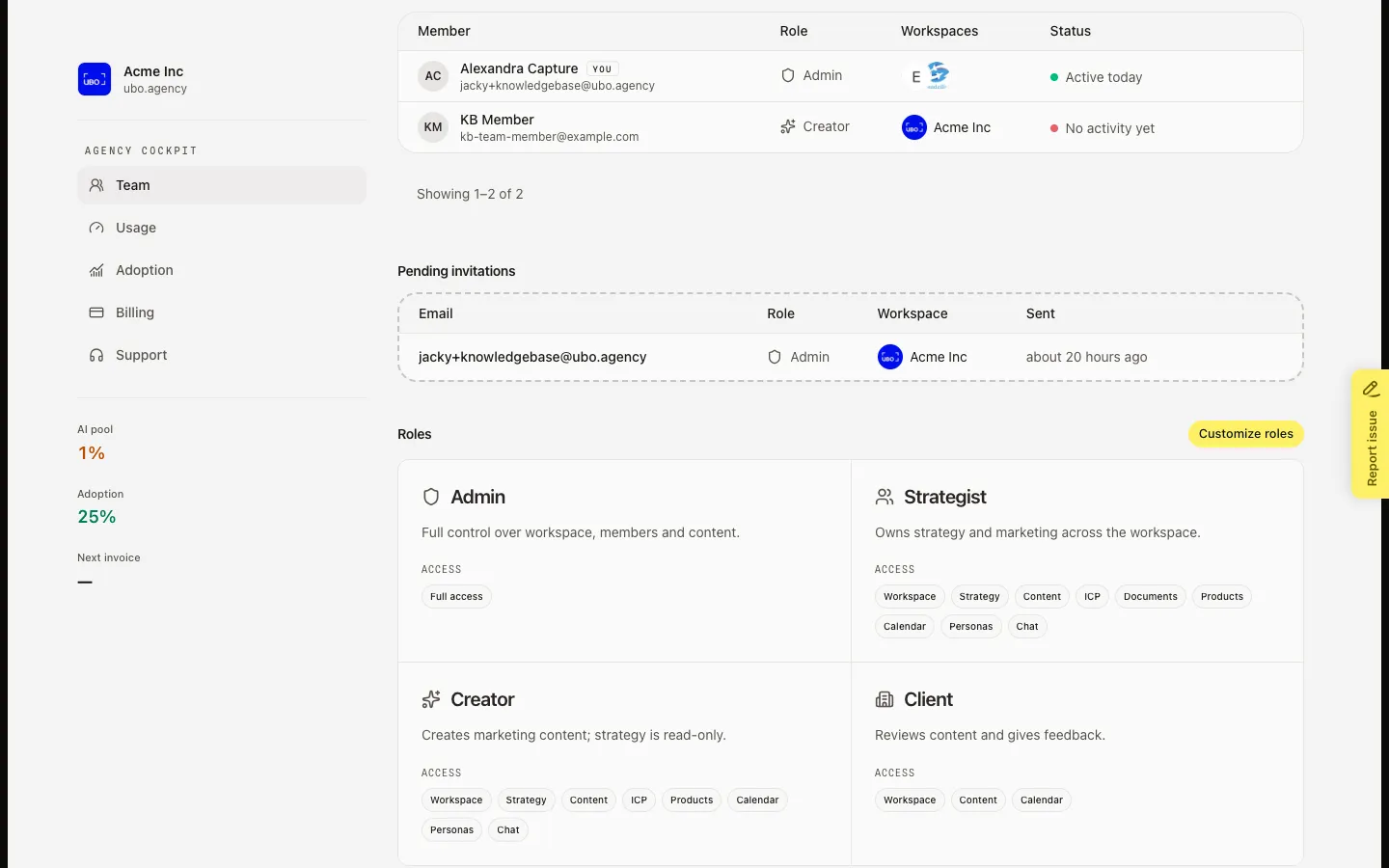
Task: Click the blue swirl workspace logo in Alexandra's row
Action: [938, 75]
